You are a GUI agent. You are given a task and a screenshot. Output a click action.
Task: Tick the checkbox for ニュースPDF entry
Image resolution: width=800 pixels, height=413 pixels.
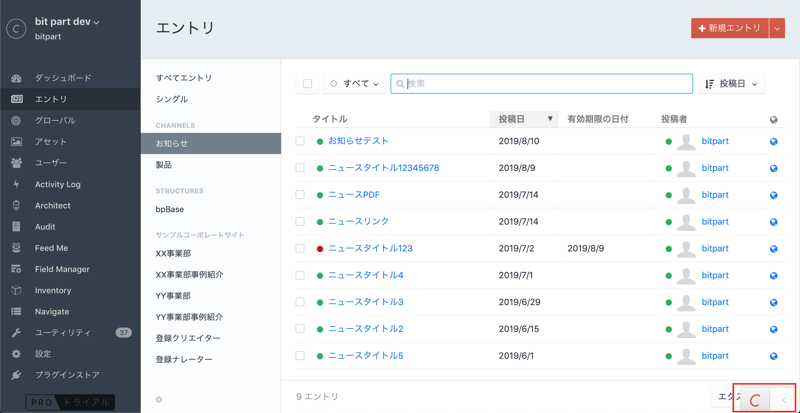(300, 195)
